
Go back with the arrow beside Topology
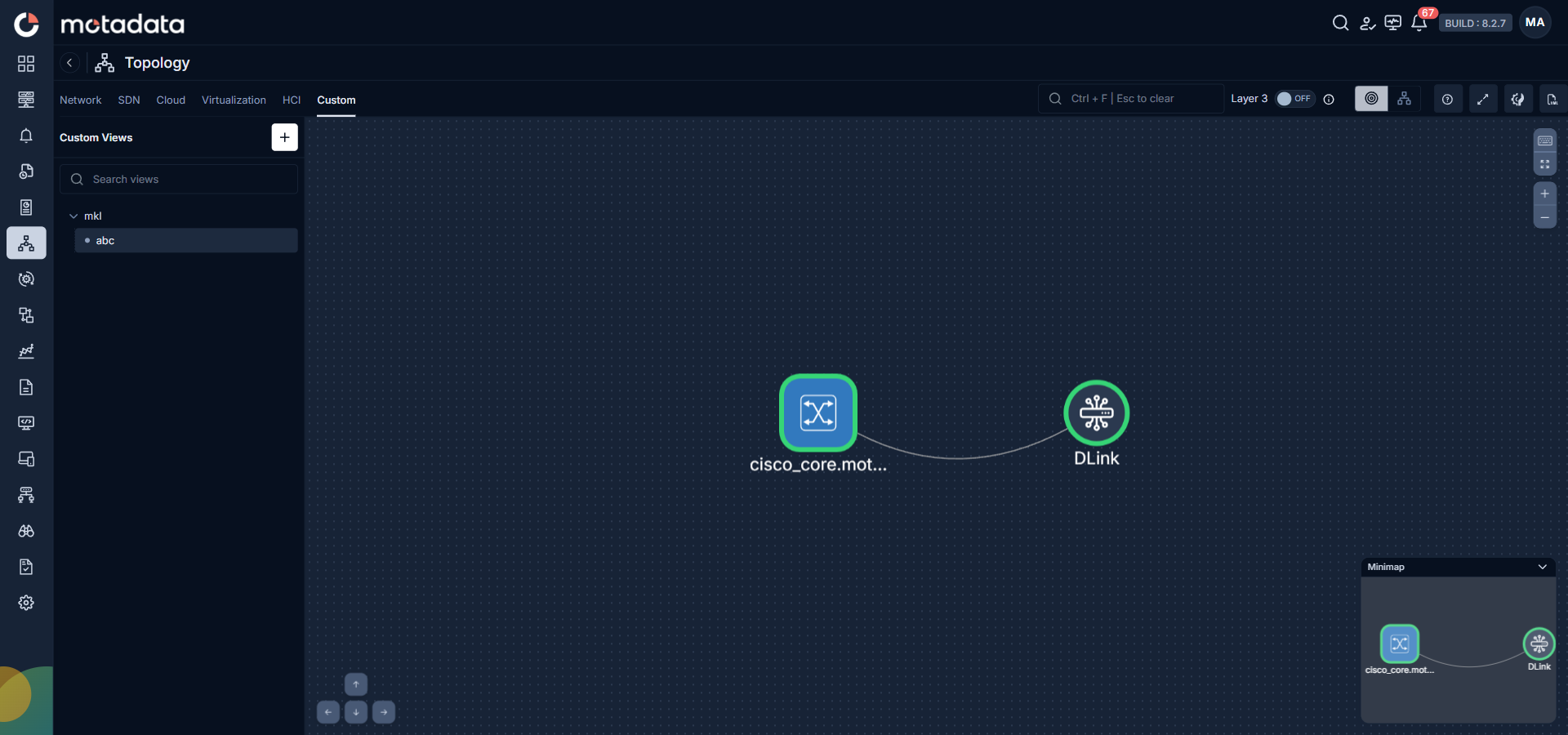coord(69,63)
